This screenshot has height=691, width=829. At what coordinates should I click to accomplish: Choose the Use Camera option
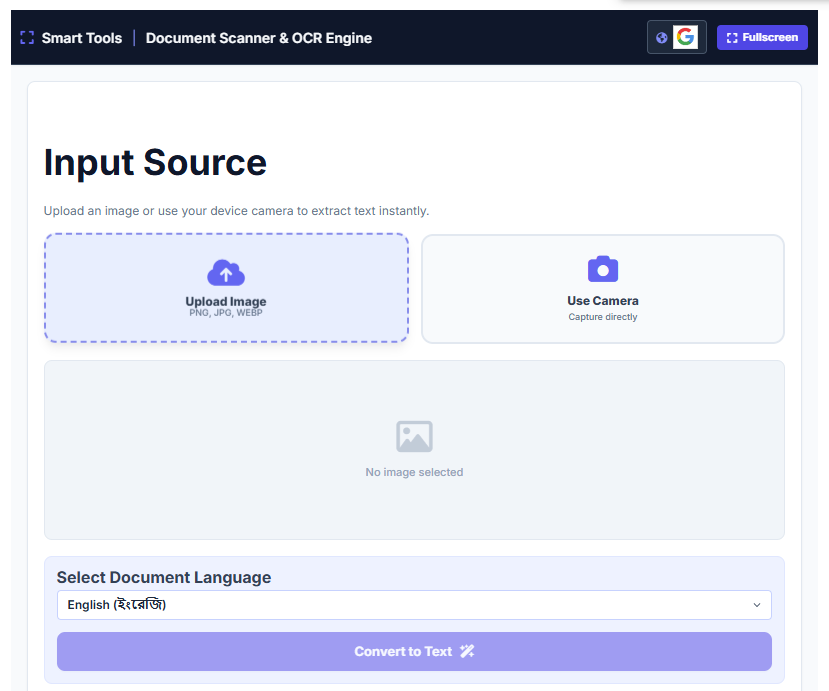(x=603, y=289)
